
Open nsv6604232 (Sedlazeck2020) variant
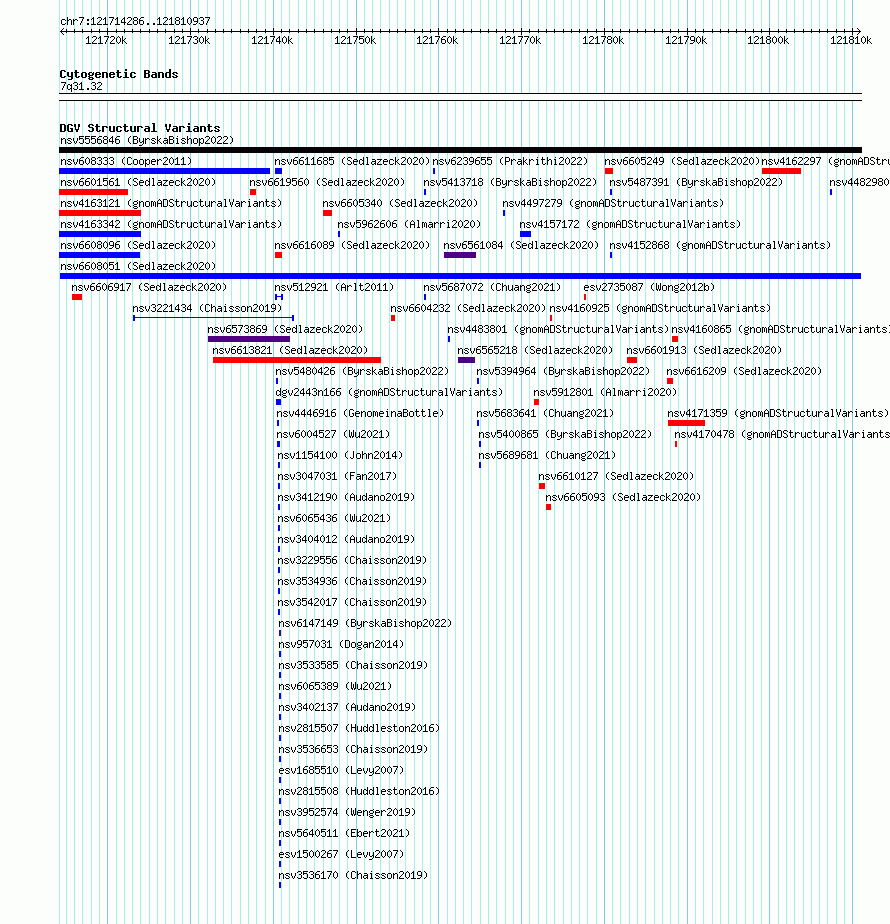pyautogui.click(x=468, y=308)
